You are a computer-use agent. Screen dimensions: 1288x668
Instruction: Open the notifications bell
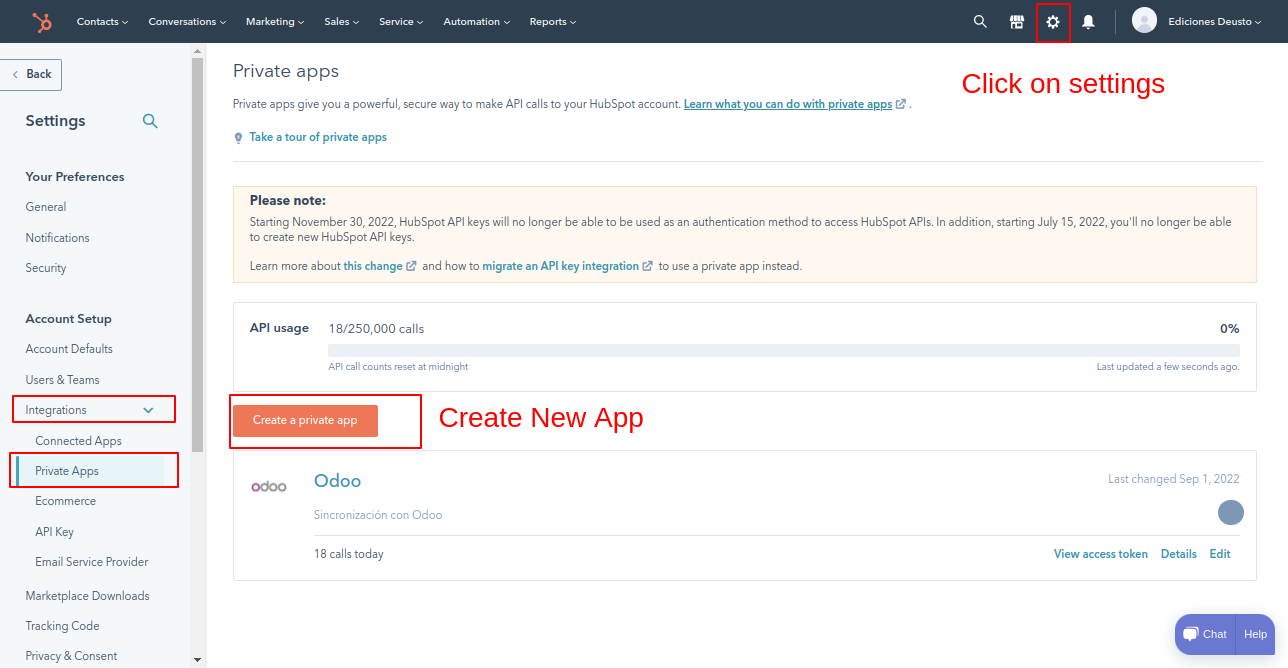tap(1089, 21)
